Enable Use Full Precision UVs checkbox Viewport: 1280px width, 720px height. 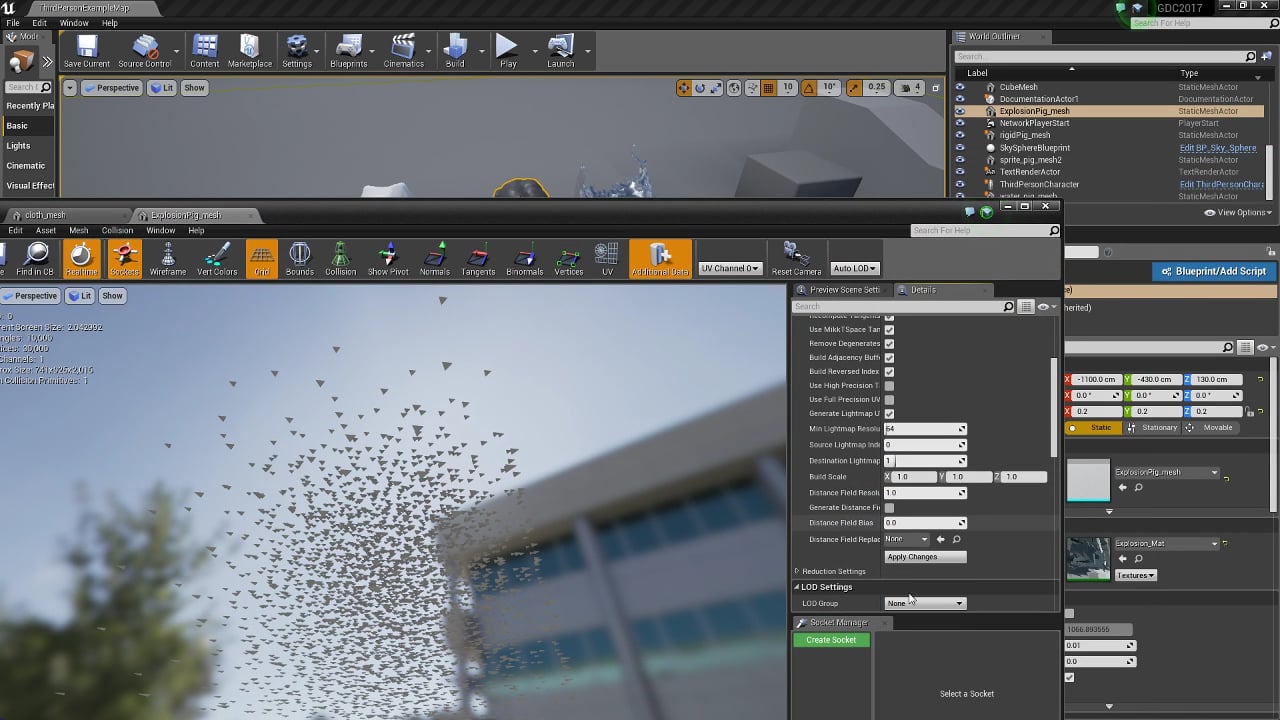coord(889,399)
